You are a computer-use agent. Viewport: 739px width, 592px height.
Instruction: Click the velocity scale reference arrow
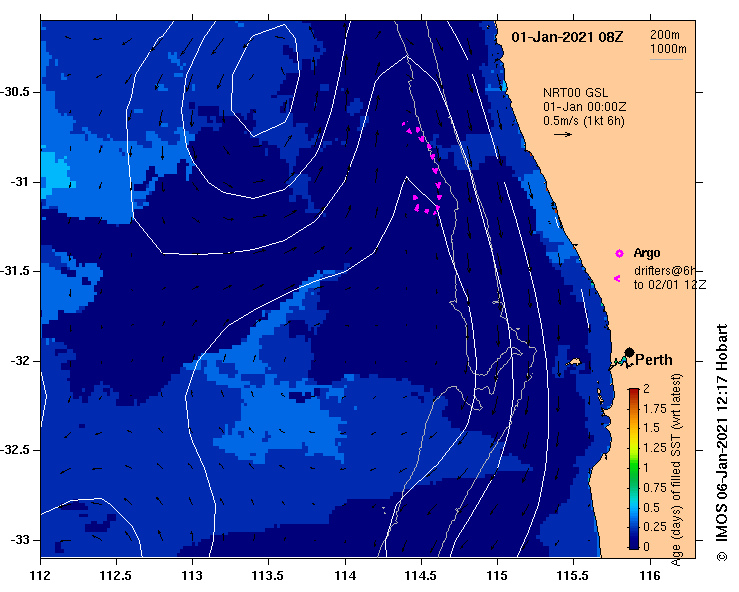pyautogui.click(x=563, y=134)
